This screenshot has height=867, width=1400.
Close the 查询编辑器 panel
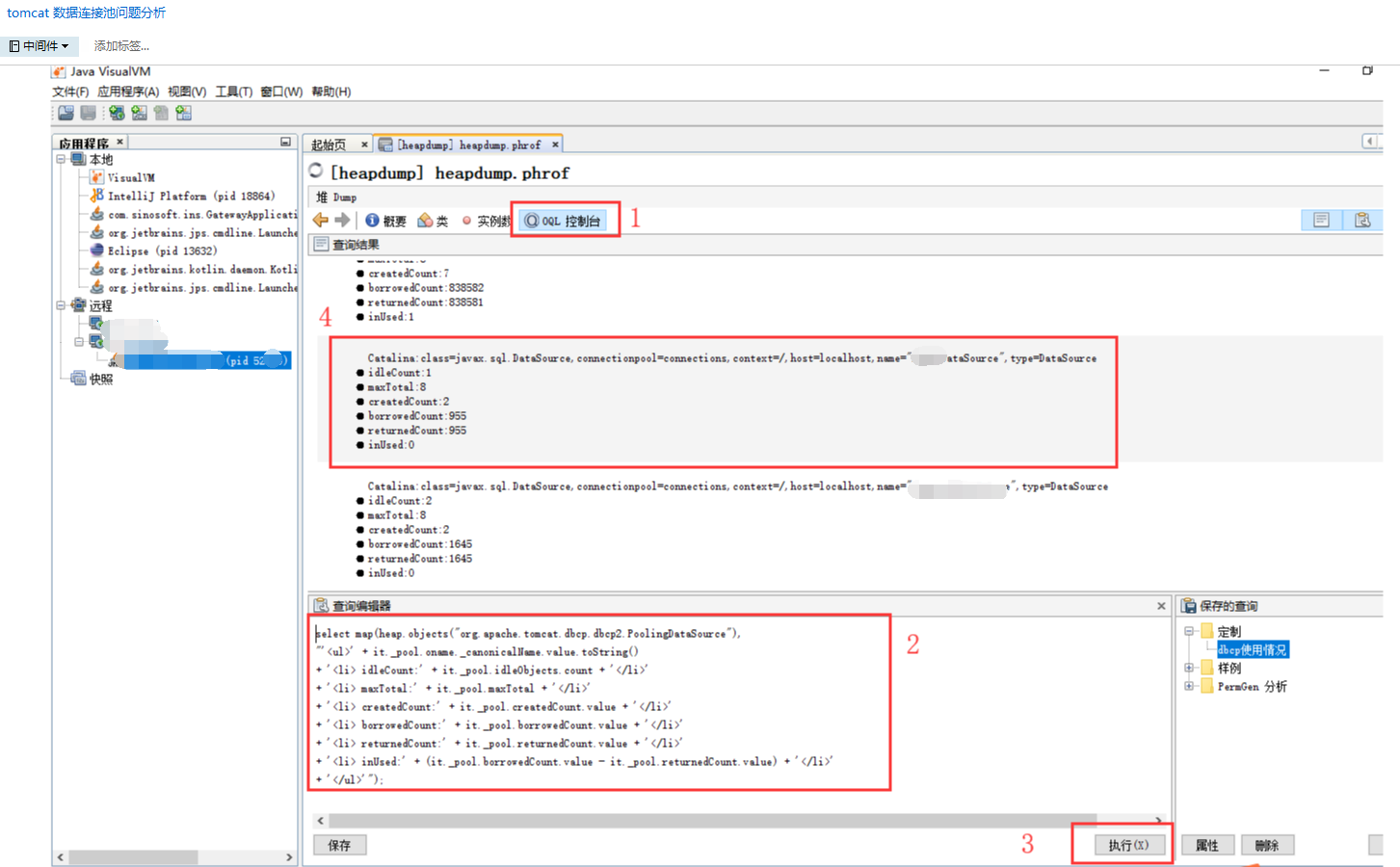click(1161, 606)
